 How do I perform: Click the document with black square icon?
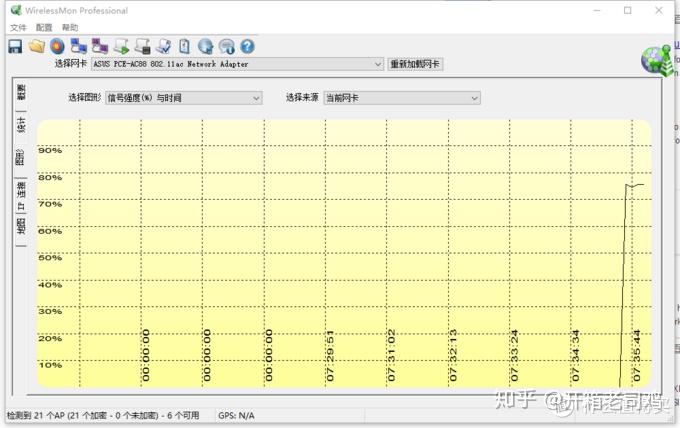[143, 46]
